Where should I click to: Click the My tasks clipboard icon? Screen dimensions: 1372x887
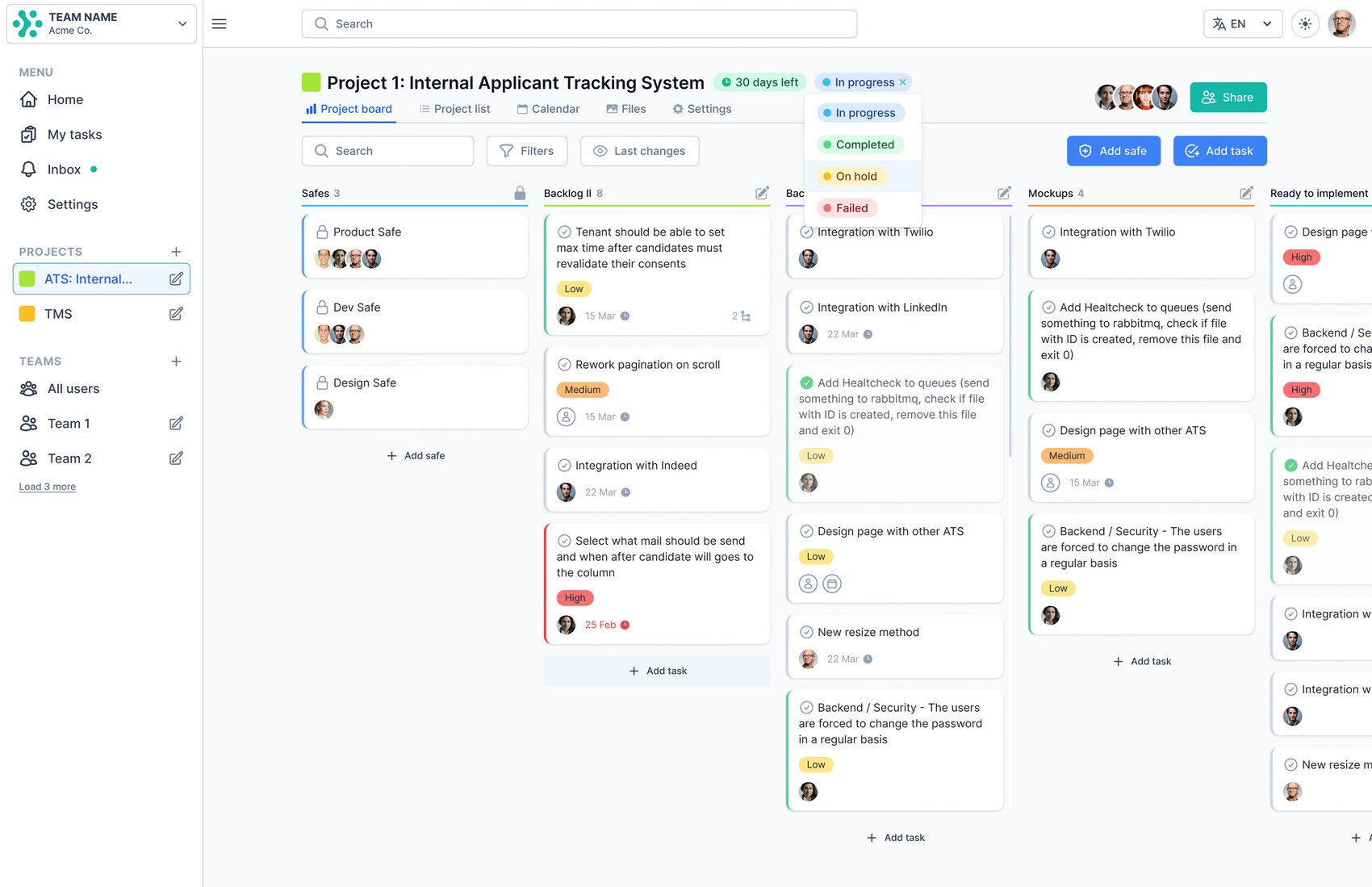pos(28,134)
